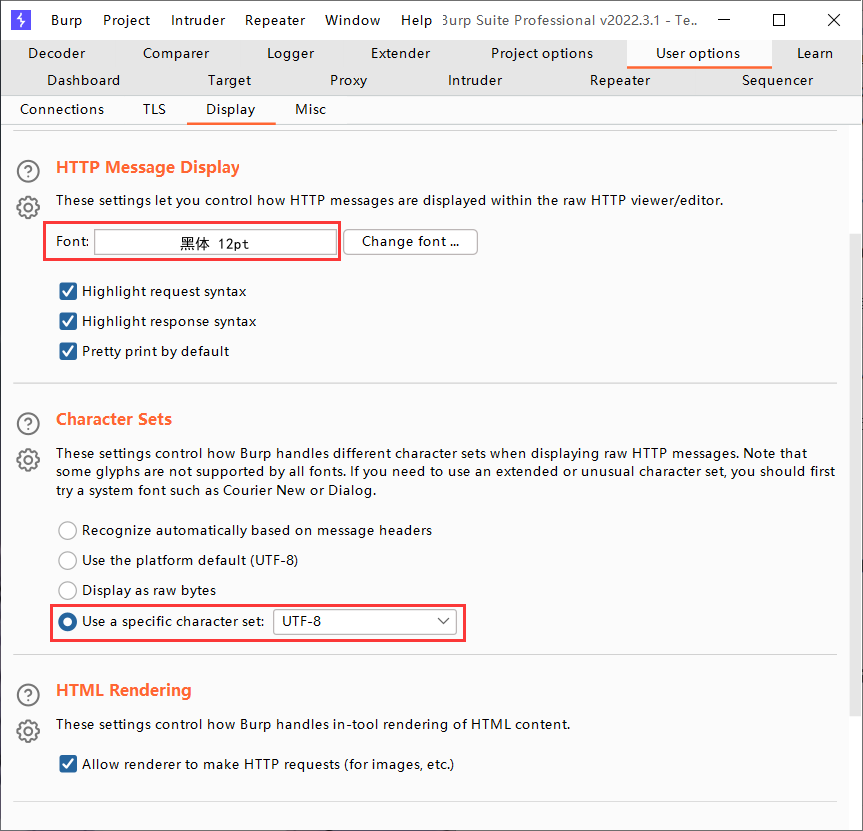
Task: Toggle Allow renderer to make HTTP requests
Action: (68, 764)
